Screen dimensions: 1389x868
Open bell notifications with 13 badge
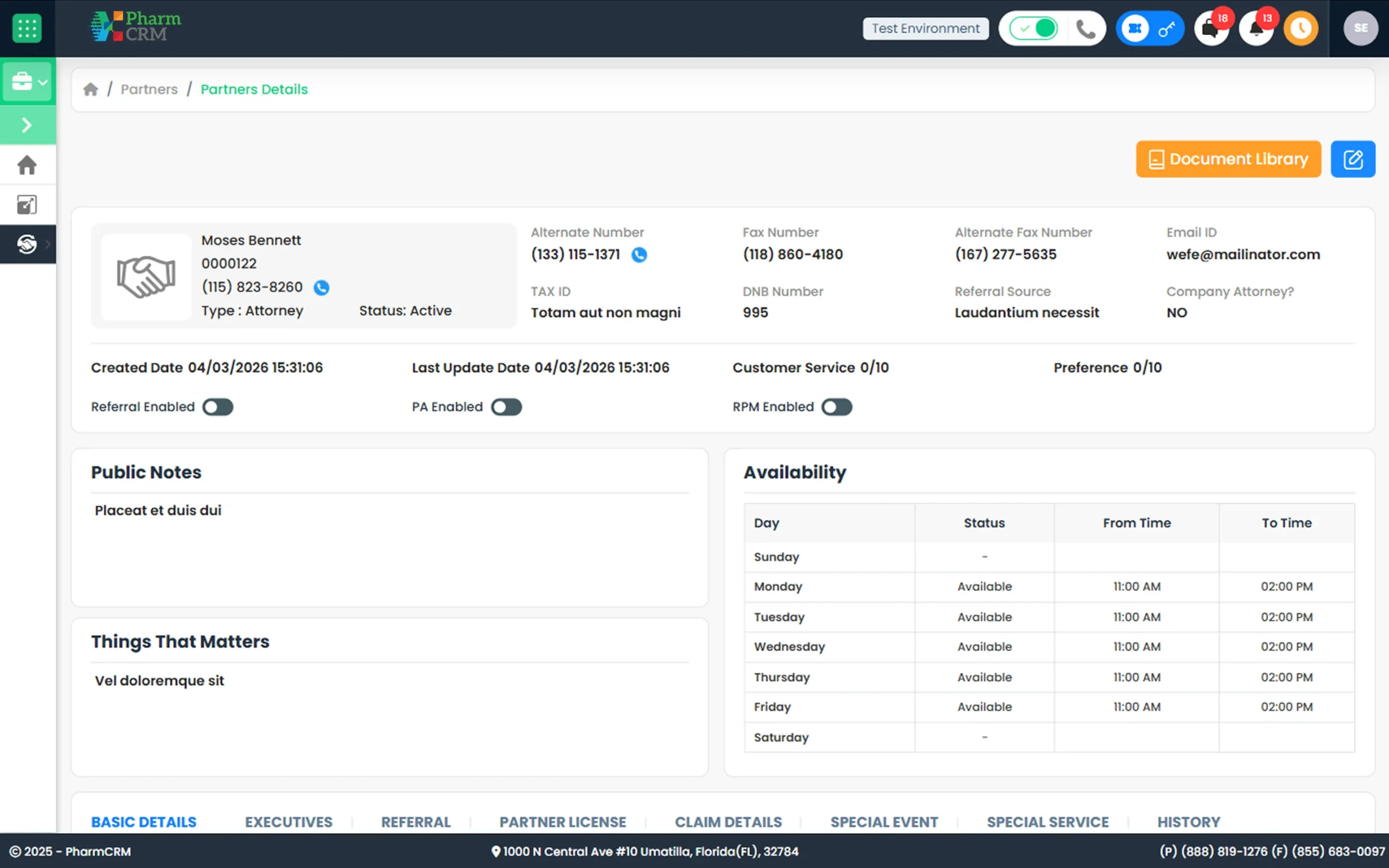point(1257,28)
